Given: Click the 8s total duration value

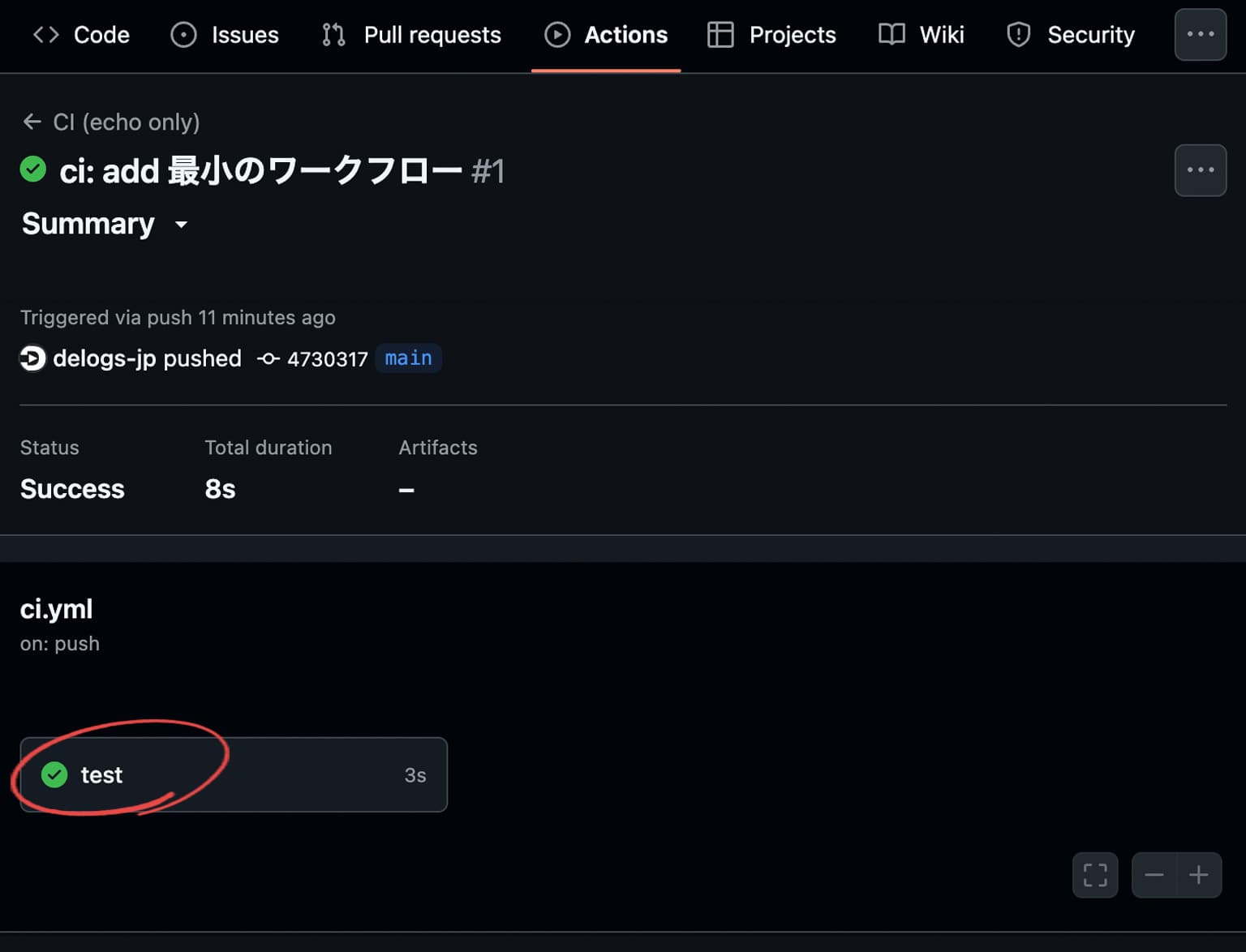Looking at the screenshot, I should click(x=220, y=489).
